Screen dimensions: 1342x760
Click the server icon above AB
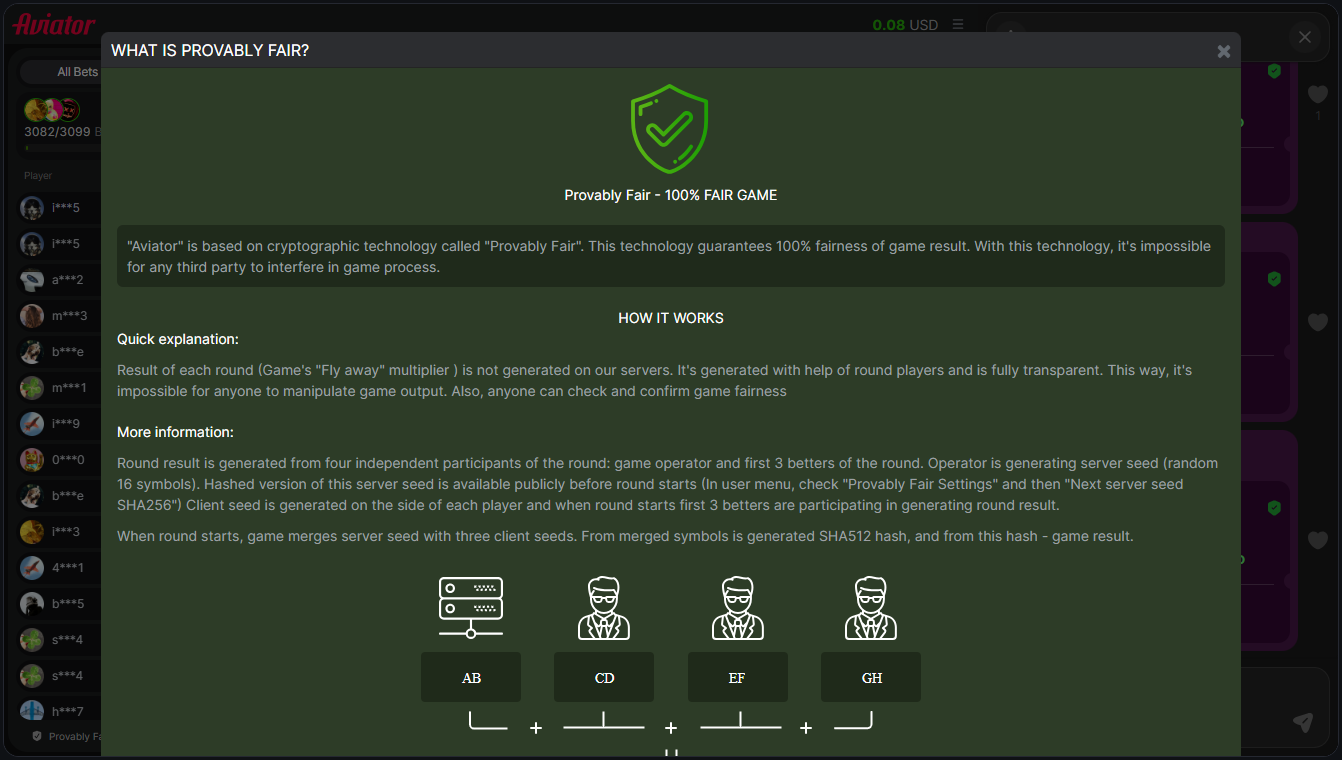point(471,607)
